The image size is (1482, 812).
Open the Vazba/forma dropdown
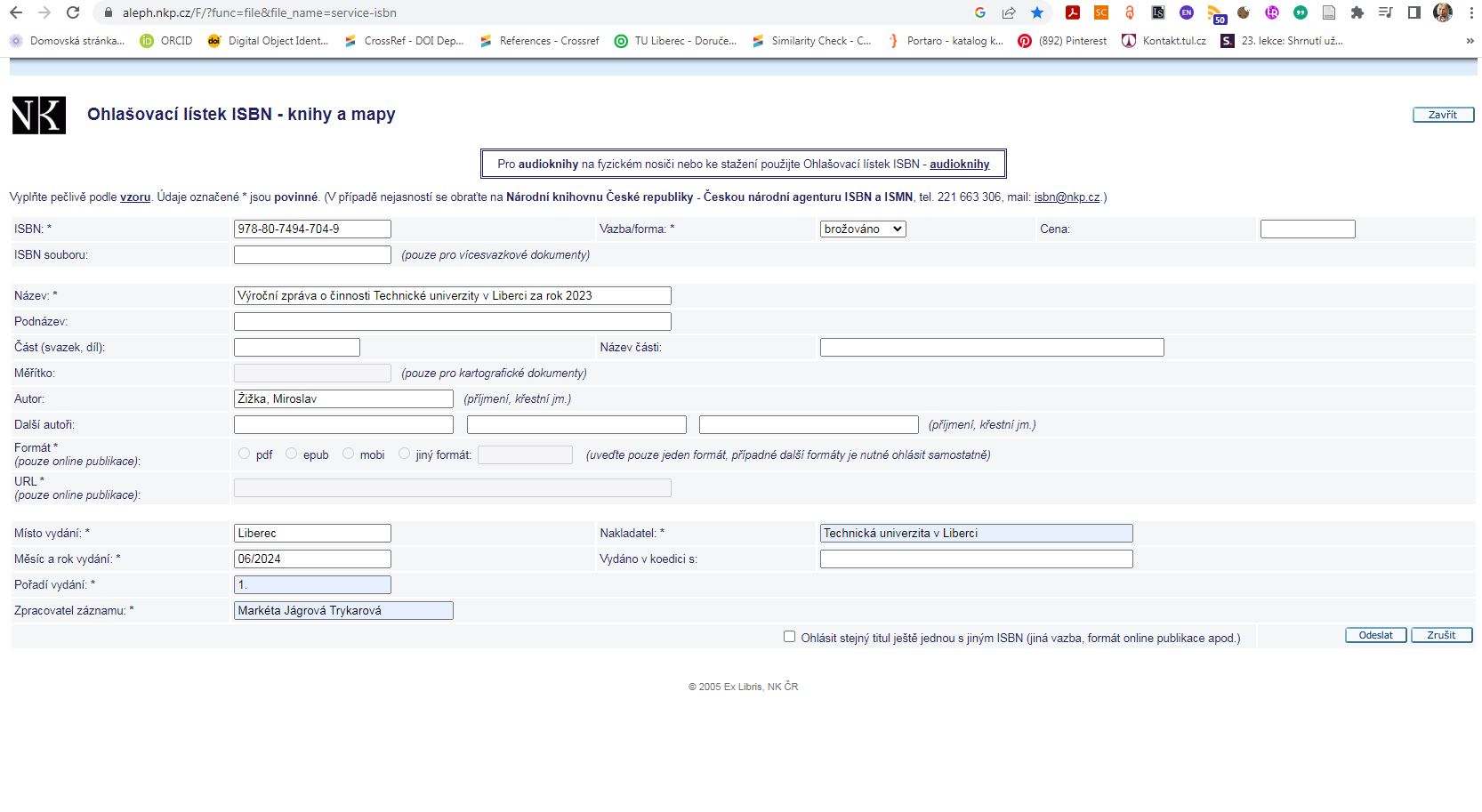tap(862, 229)
